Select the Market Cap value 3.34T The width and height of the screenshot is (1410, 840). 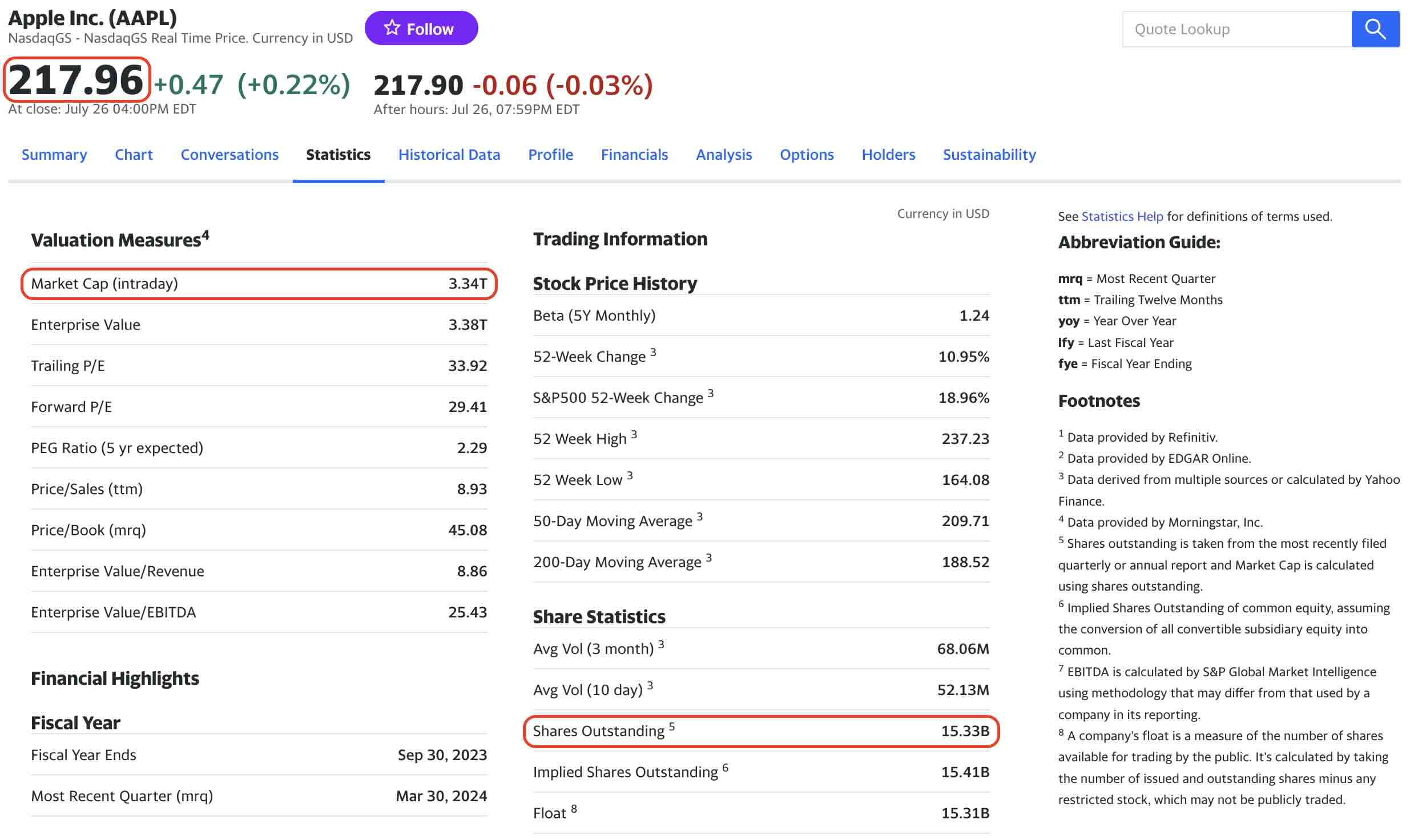point(468,284)
